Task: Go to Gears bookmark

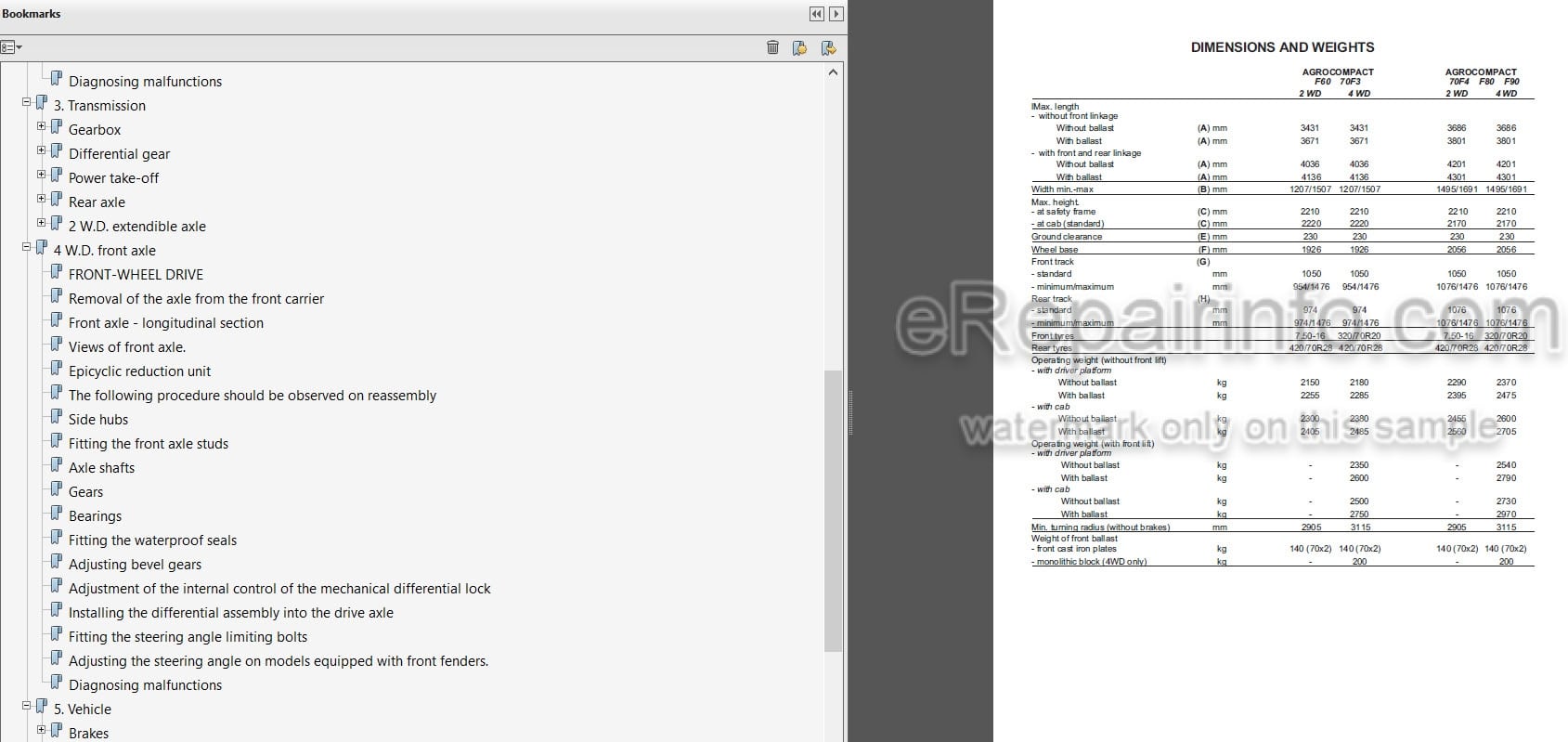Action: point(85,492)
